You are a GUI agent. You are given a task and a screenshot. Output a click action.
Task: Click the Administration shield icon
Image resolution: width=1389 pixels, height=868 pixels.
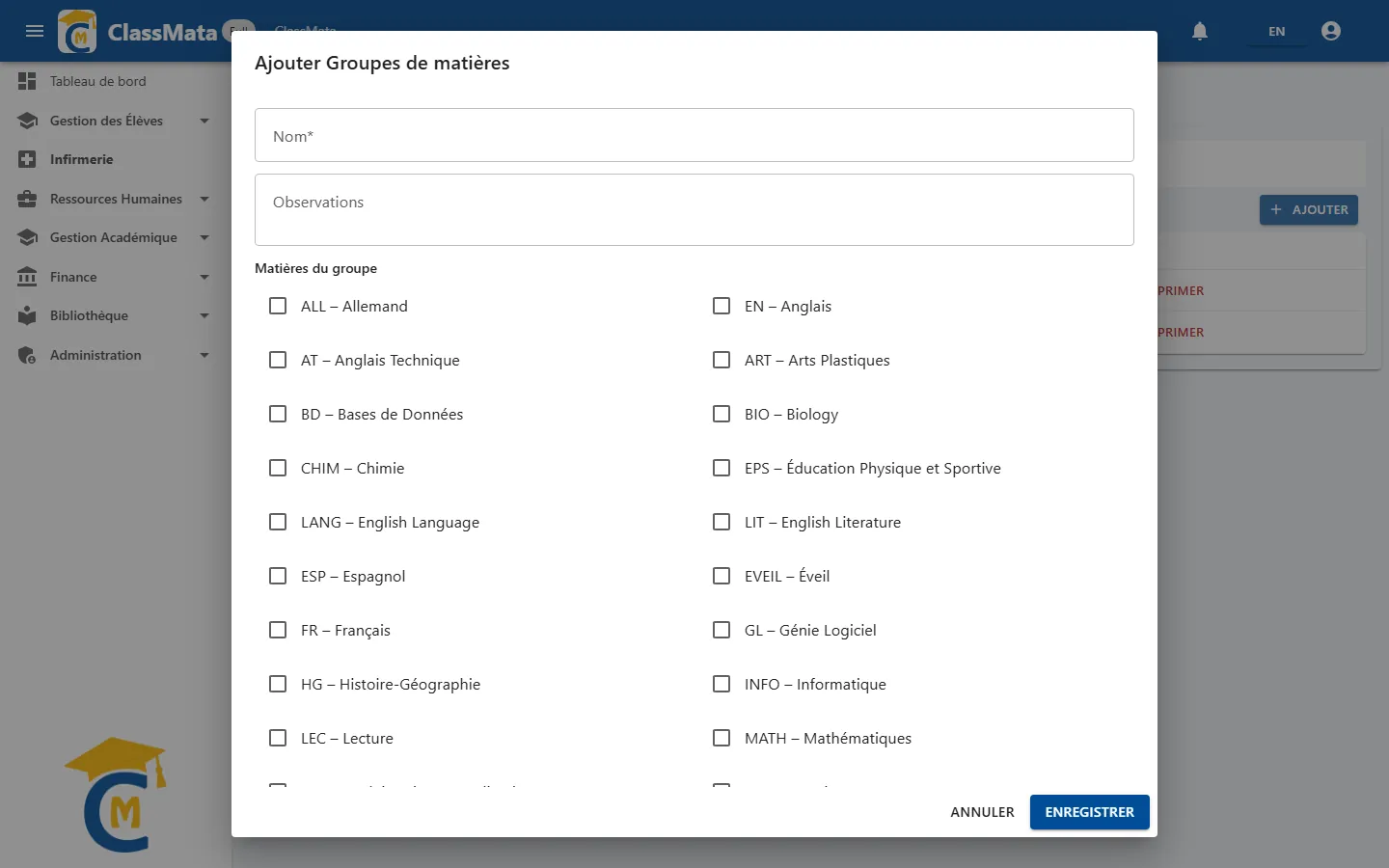pyautogui.click(x=27, y=355)
